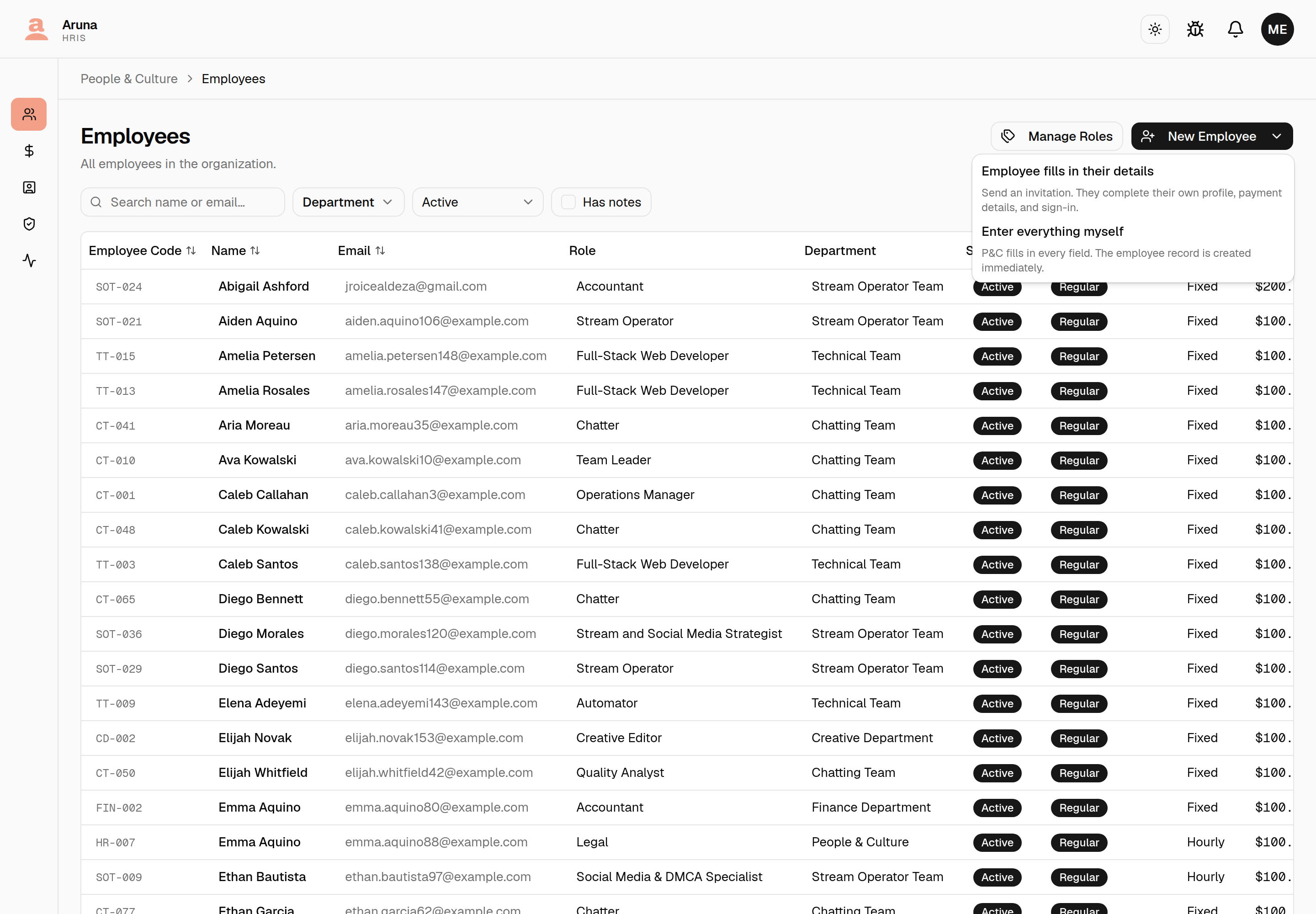Open the bug report icon
The width and height of the screenshot is (1316, 914).
pos(1194,29)
